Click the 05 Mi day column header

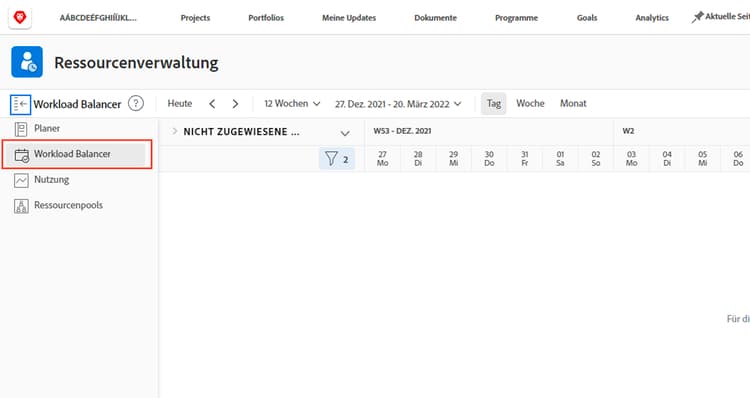pos(702,159)
